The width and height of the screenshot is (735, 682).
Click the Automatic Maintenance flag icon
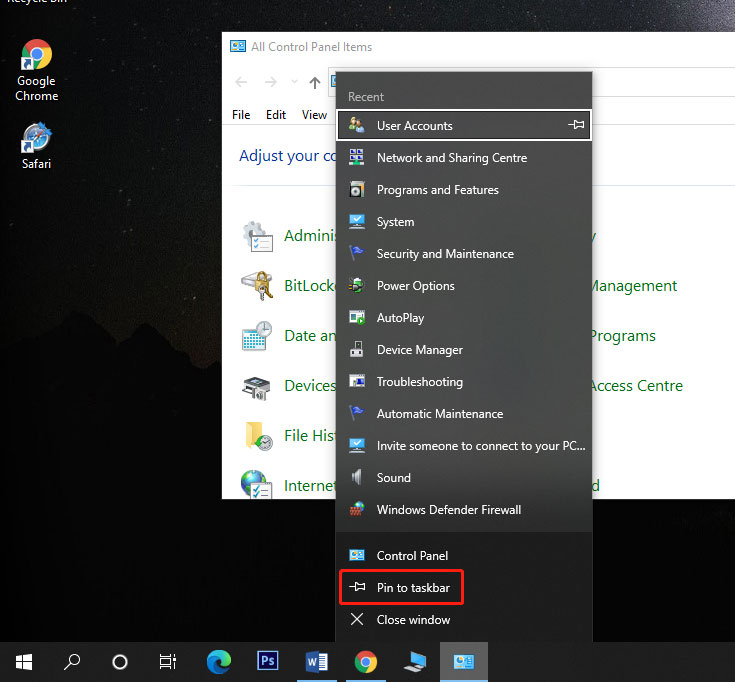pos(357,413)
